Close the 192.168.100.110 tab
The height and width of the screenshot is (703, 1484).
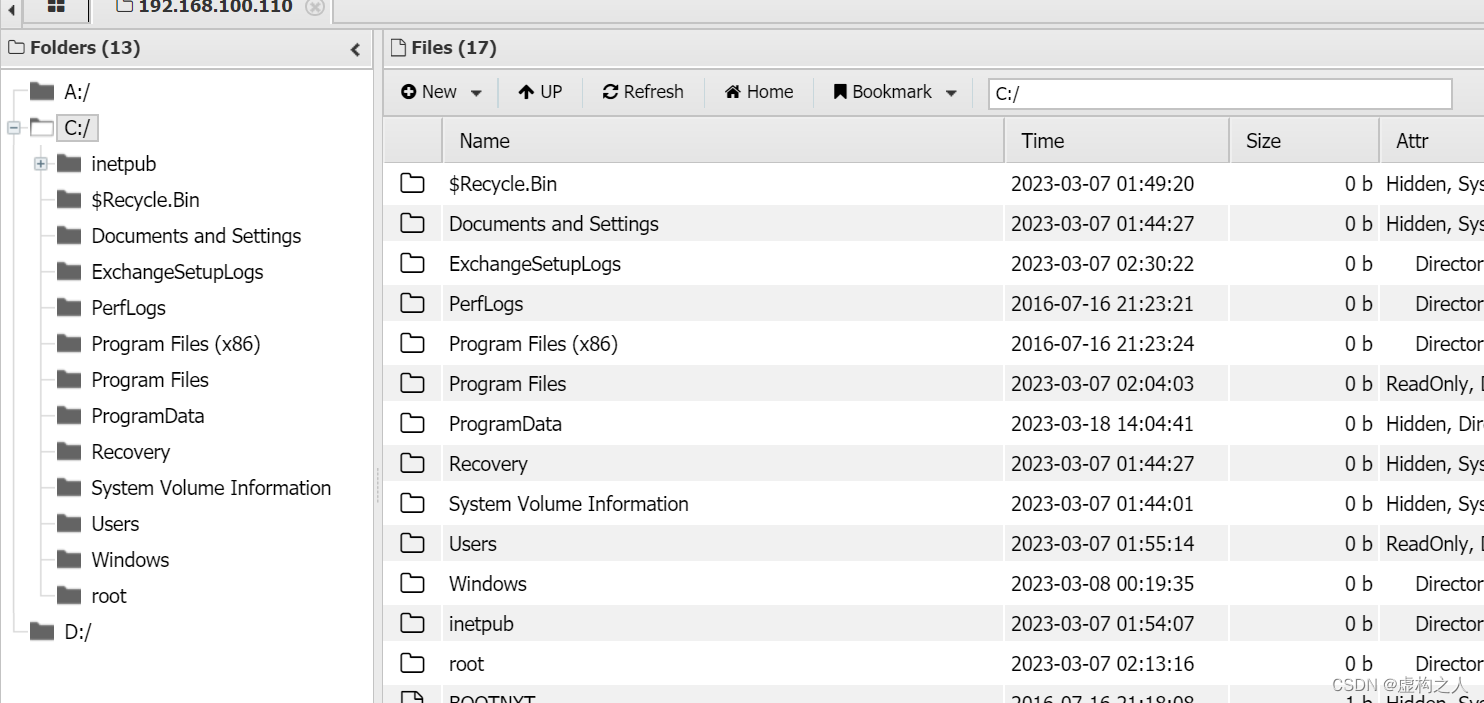(x=315, y=8)
